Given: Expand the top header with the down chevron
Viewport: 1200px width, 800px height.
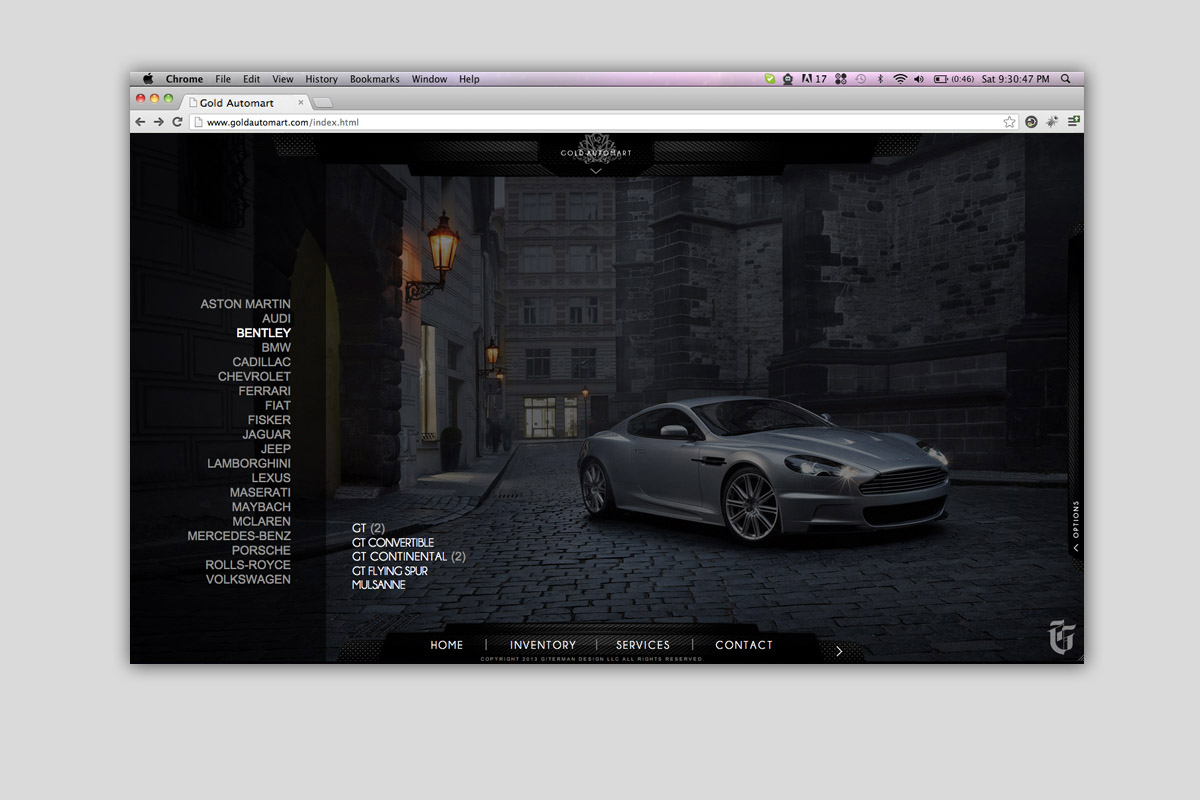Looking at the screenshot, I should [595, 171].
